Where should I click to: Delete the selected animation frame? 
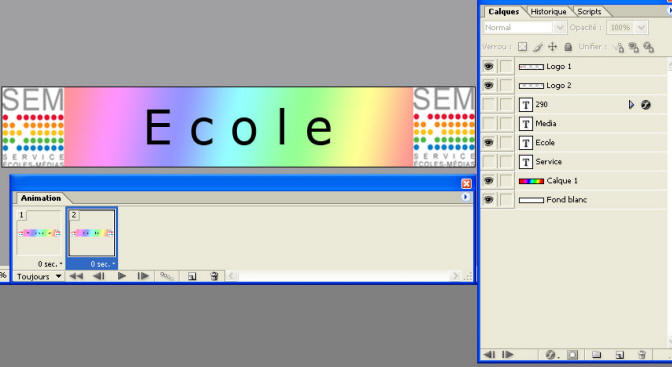214,277
